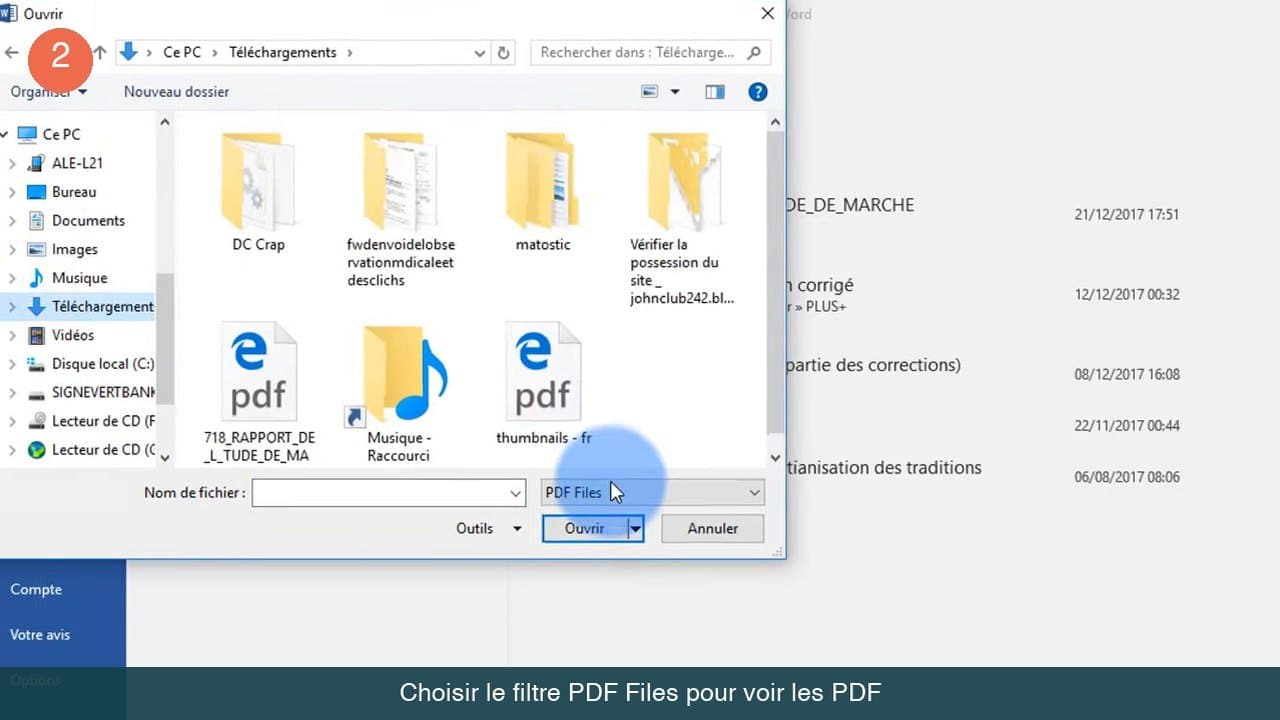Click the Annuler button
The width and height of the screenshot is (1280, 720).
click(x=713, y=529)
